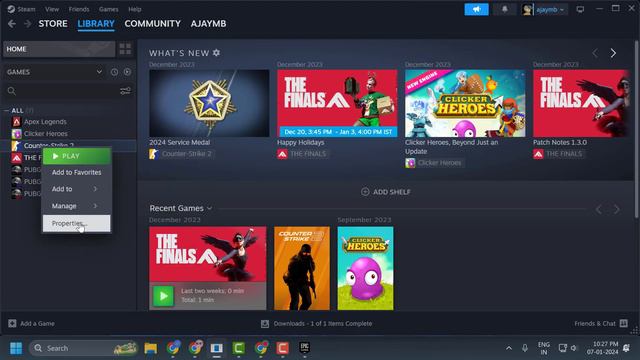Open the ajaymb account dropdown

coord(550,9)
